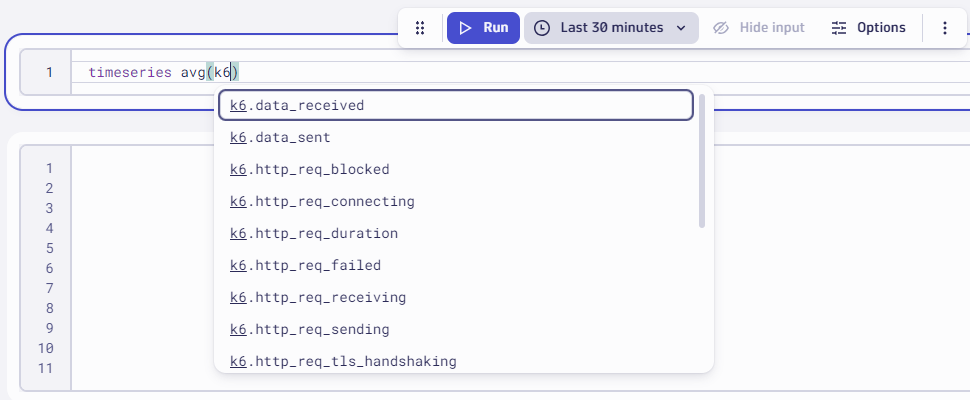Pick k6.http_req_receiving from list
970x400 pixels.
click(456, 298)
